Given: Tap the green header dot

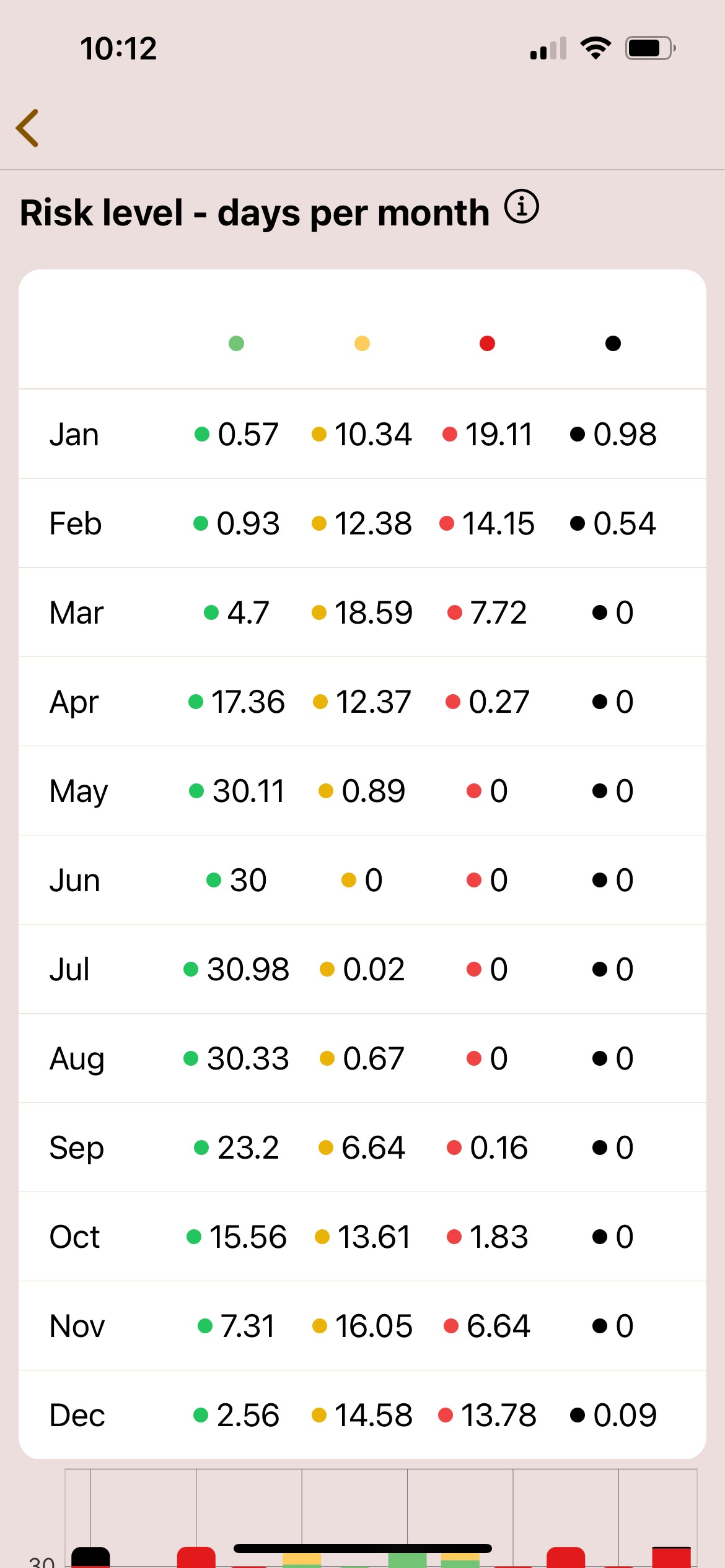Looking at the screenshot, I should coord(236,343).
